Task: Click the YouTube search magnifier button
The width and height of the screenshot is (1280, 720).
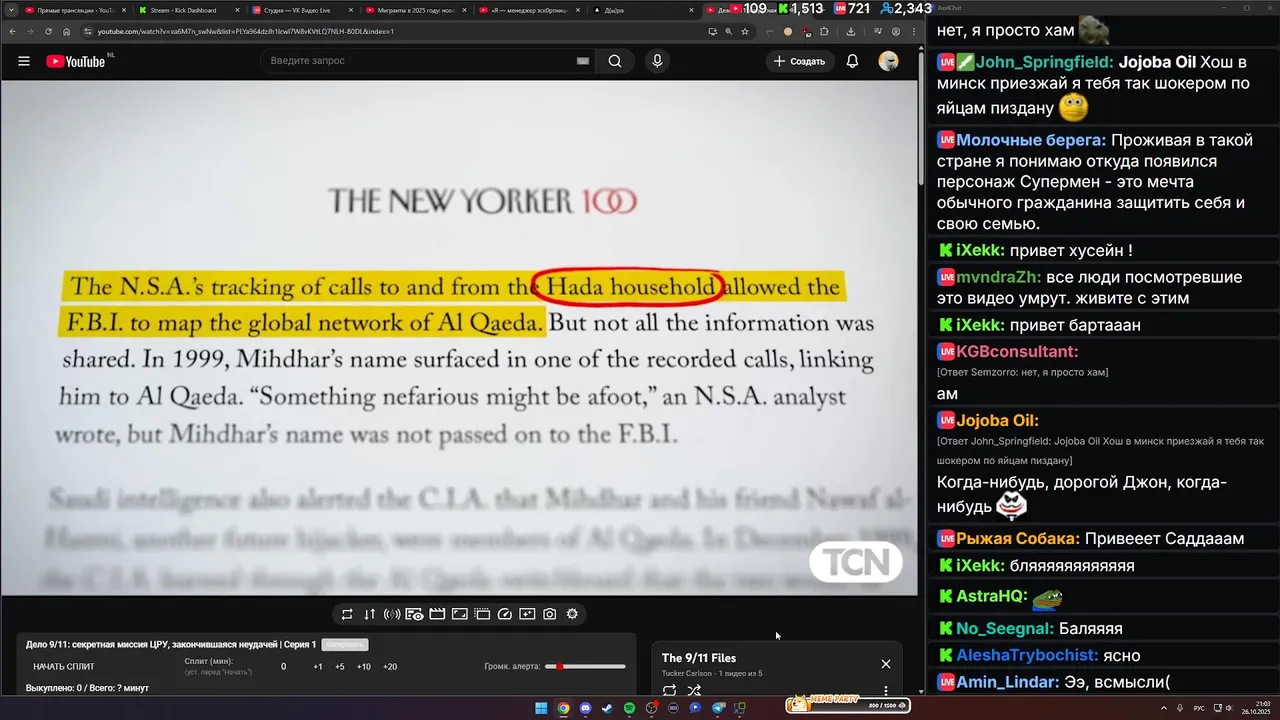Action: point(615,61)
